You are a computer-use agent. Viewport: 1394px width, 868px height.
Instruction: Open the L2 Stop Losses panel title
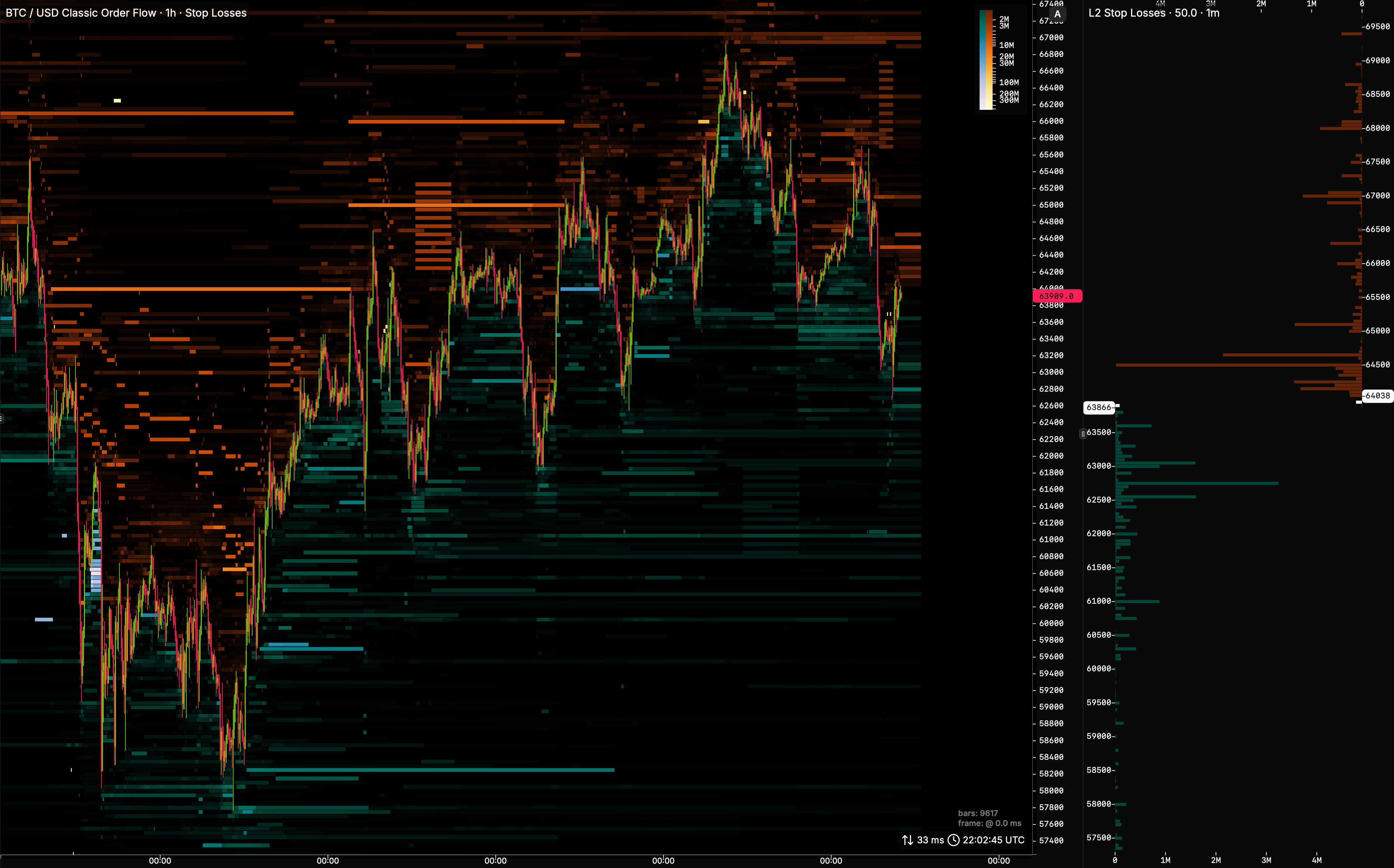[x=1153, y=13]
